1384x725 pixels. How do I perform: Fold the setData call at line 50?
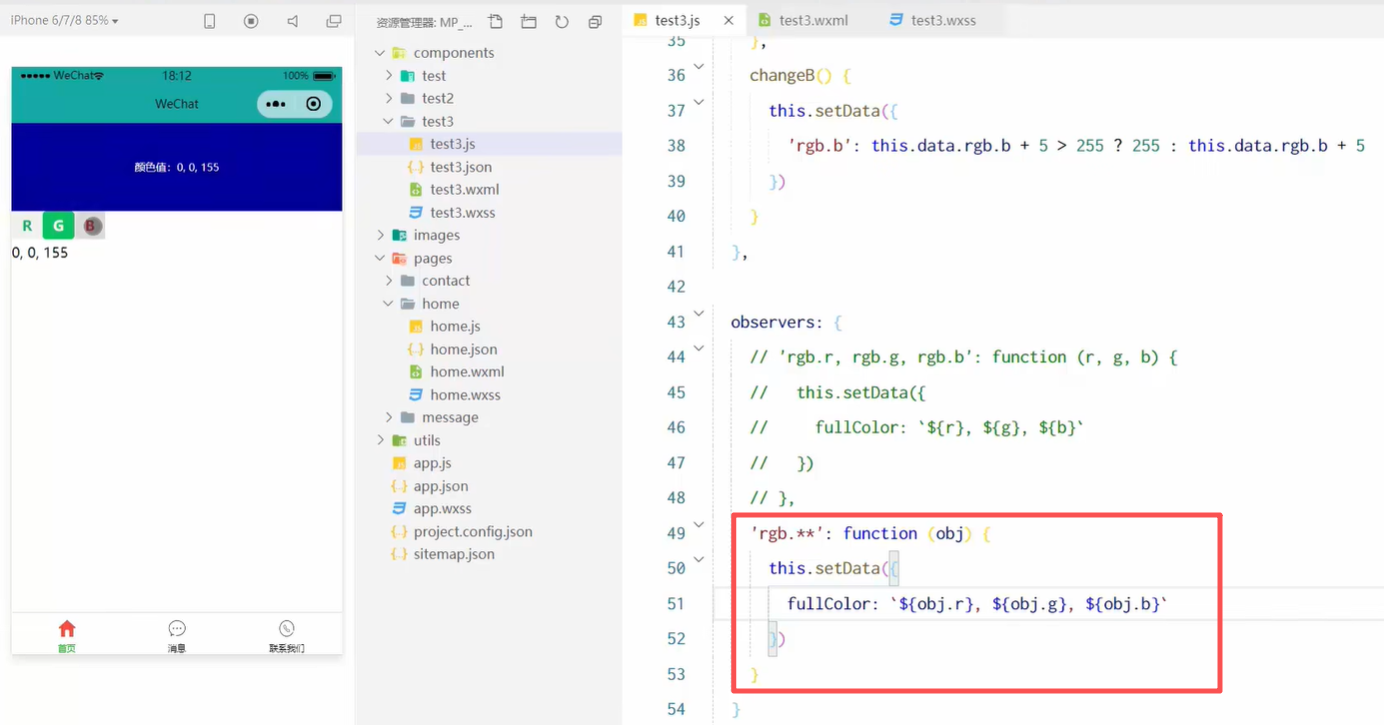[699, 559]
